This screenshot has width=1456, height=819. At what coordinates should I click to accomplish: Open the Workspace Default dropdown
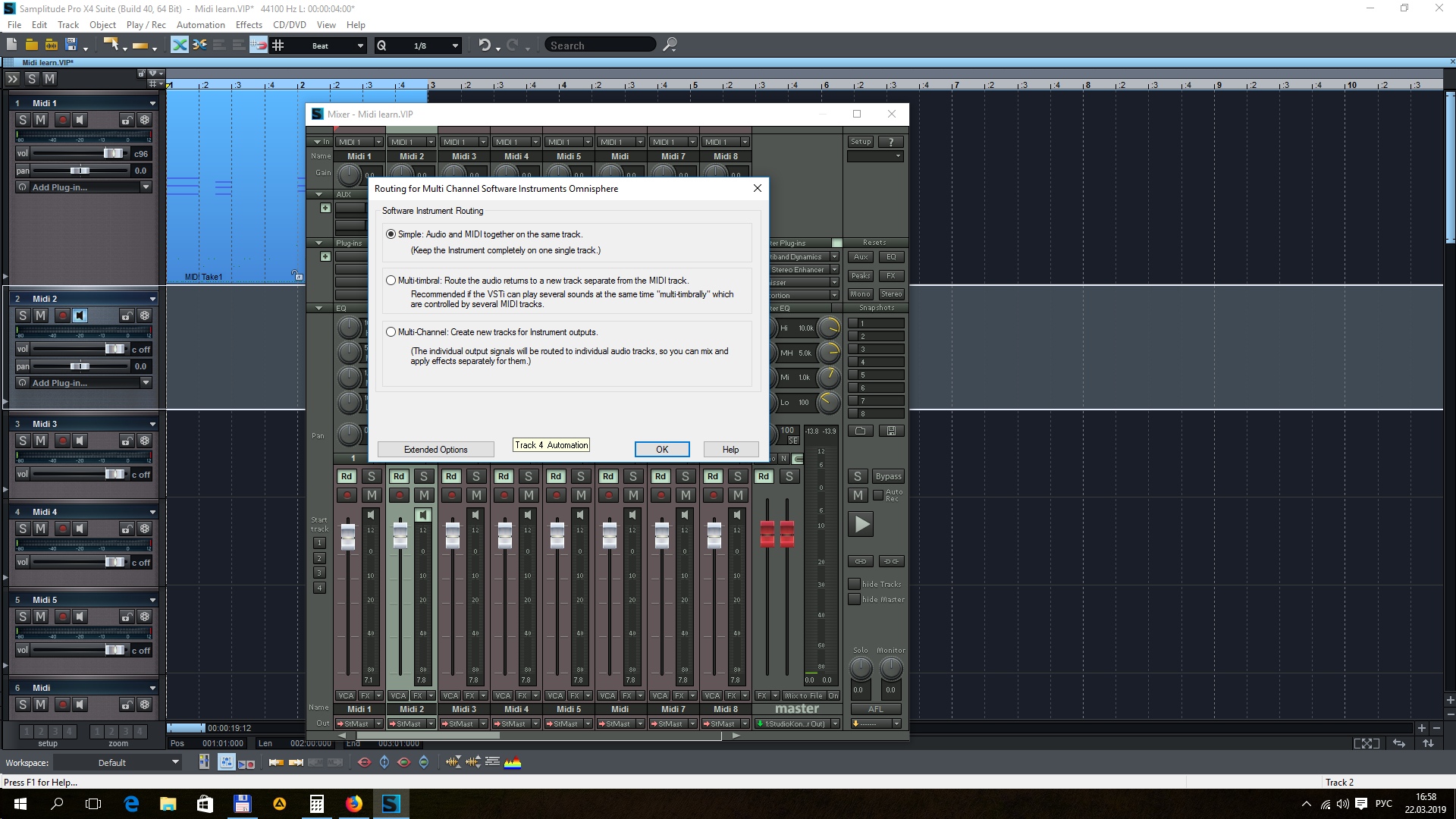point(175,762)
